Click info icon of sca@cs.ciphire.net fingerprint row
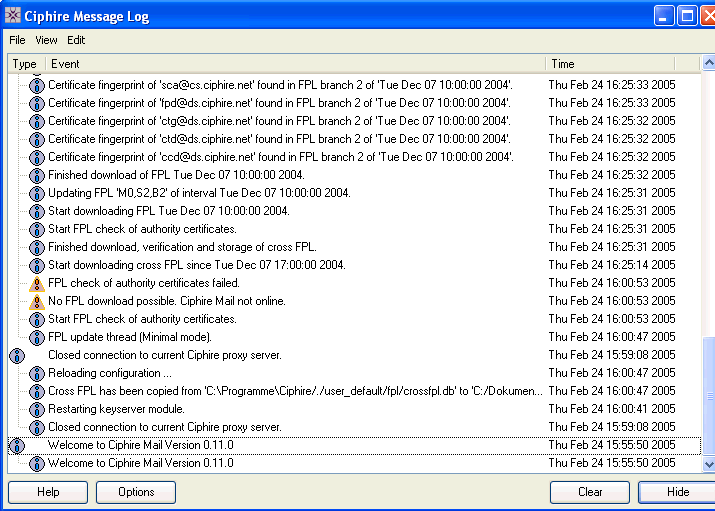This screenshot has height=511, width=715. [x=36, y=85]
